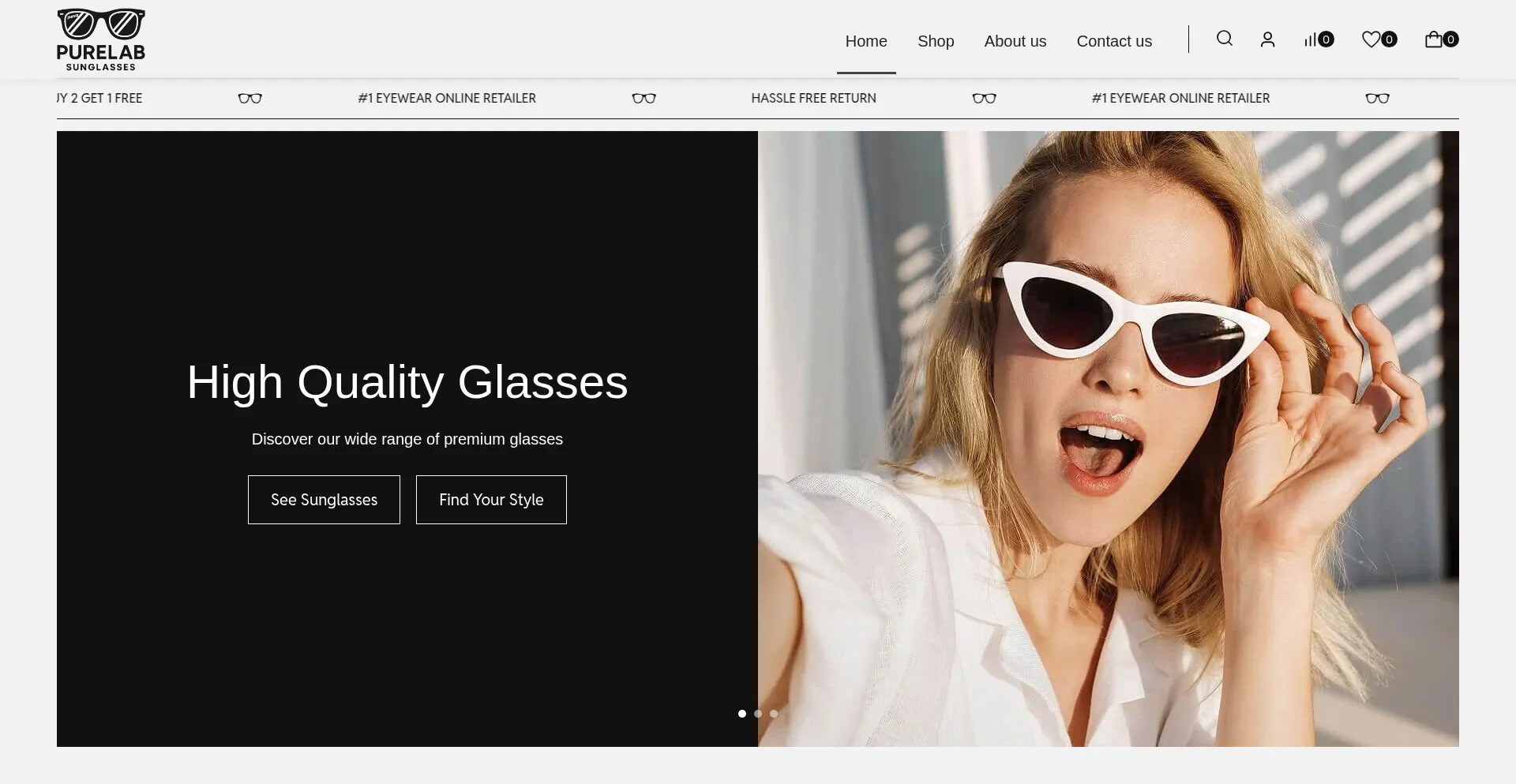Open the wishlist heart icon
This screenshot has height=784, width=1516.
click(x=1371, y=39)
